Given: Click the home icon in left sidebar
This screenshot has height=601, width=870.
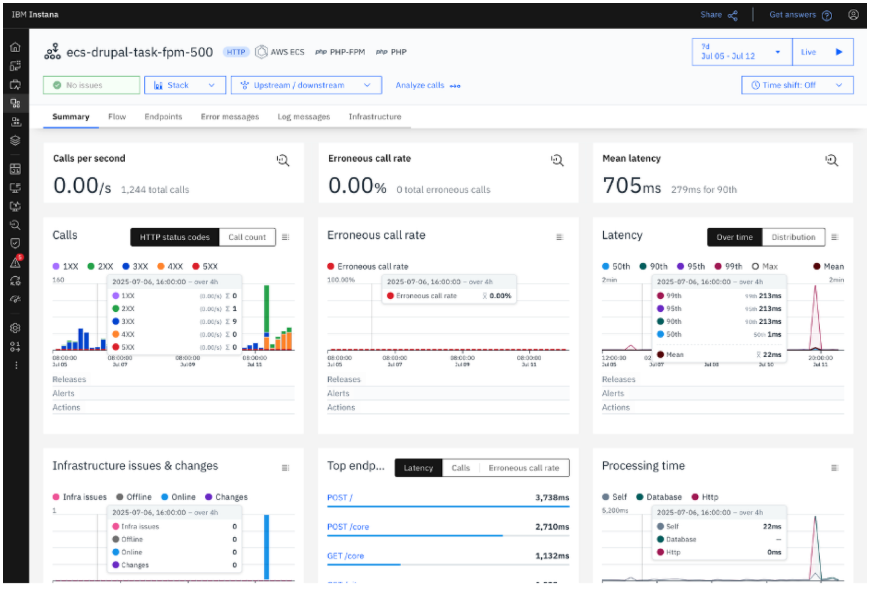Looking at the screenshot, I should (x=15, y=47).
